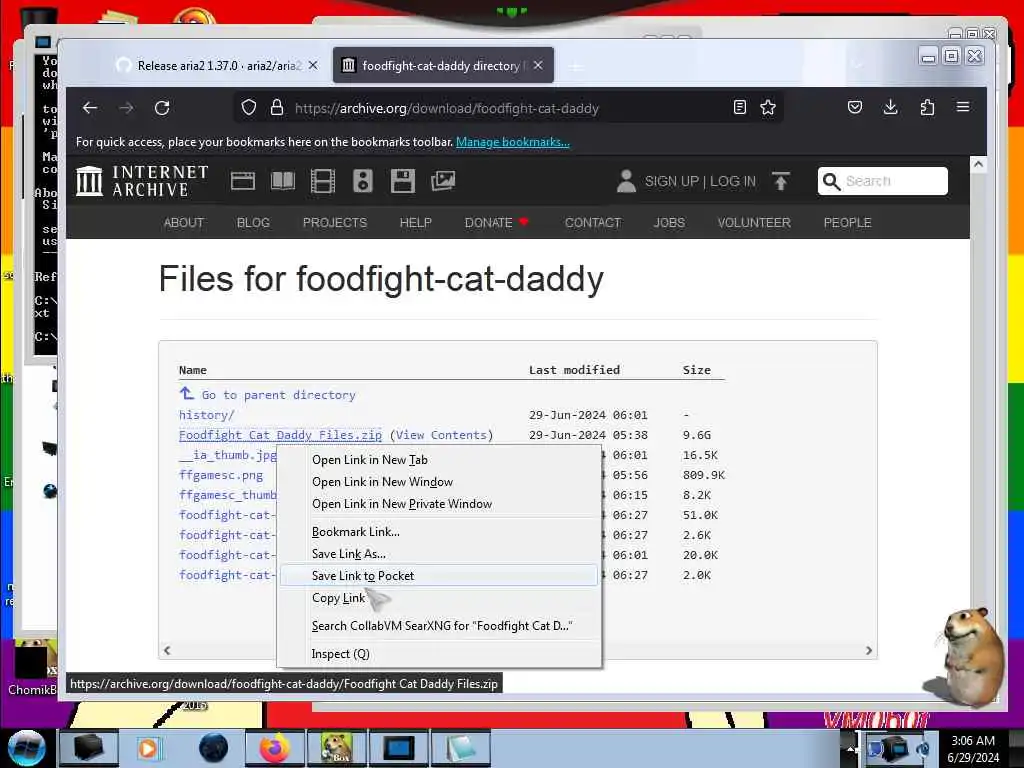Click the Manage bookmarks... link
Viewport: 1024px width, 768px height.
click(x=513, y=142)
